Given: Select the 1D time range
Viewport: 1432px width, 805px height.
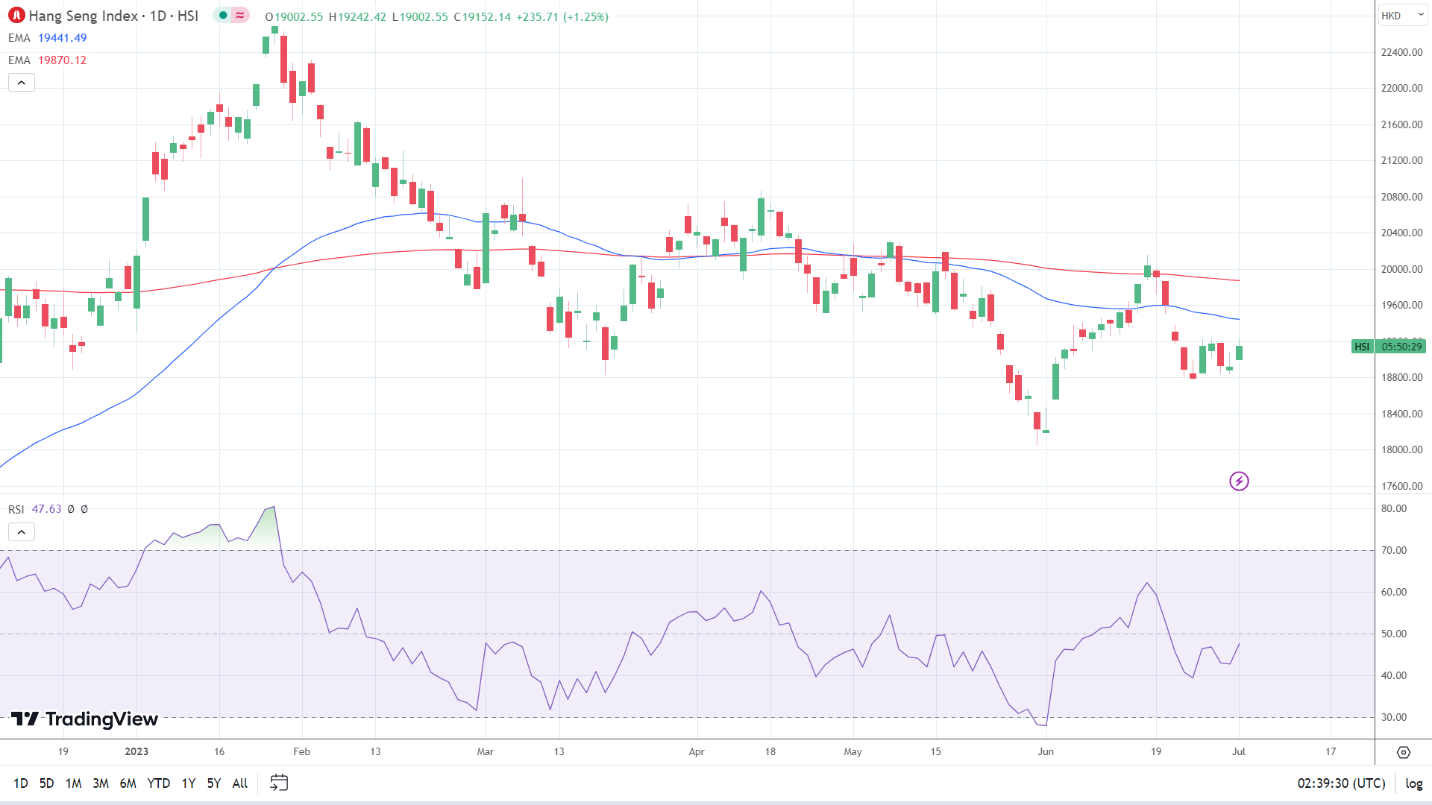Looking at the screenshot, I should [20, 783].
